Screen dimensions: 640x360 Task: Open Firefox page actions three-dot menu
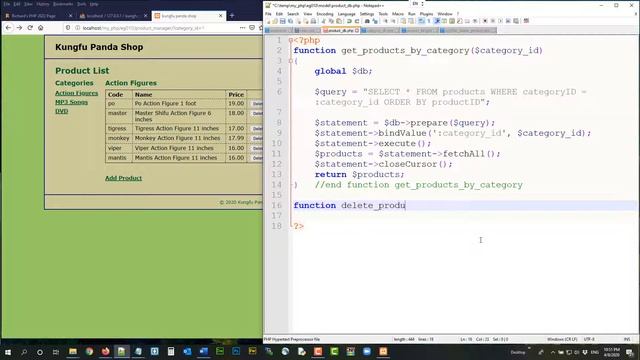point(242,28)
